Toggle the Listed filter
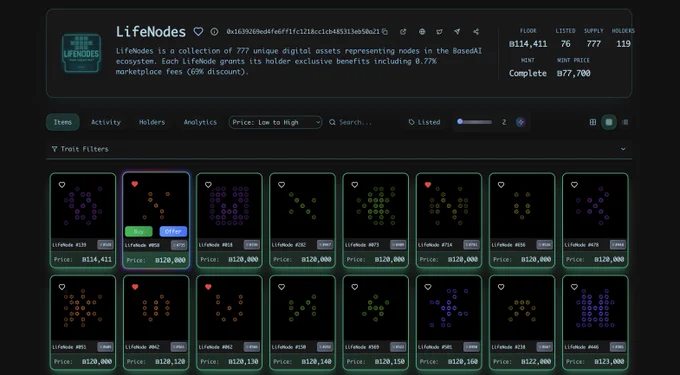This screenshot has height=375, width=680. coord(425,122)
